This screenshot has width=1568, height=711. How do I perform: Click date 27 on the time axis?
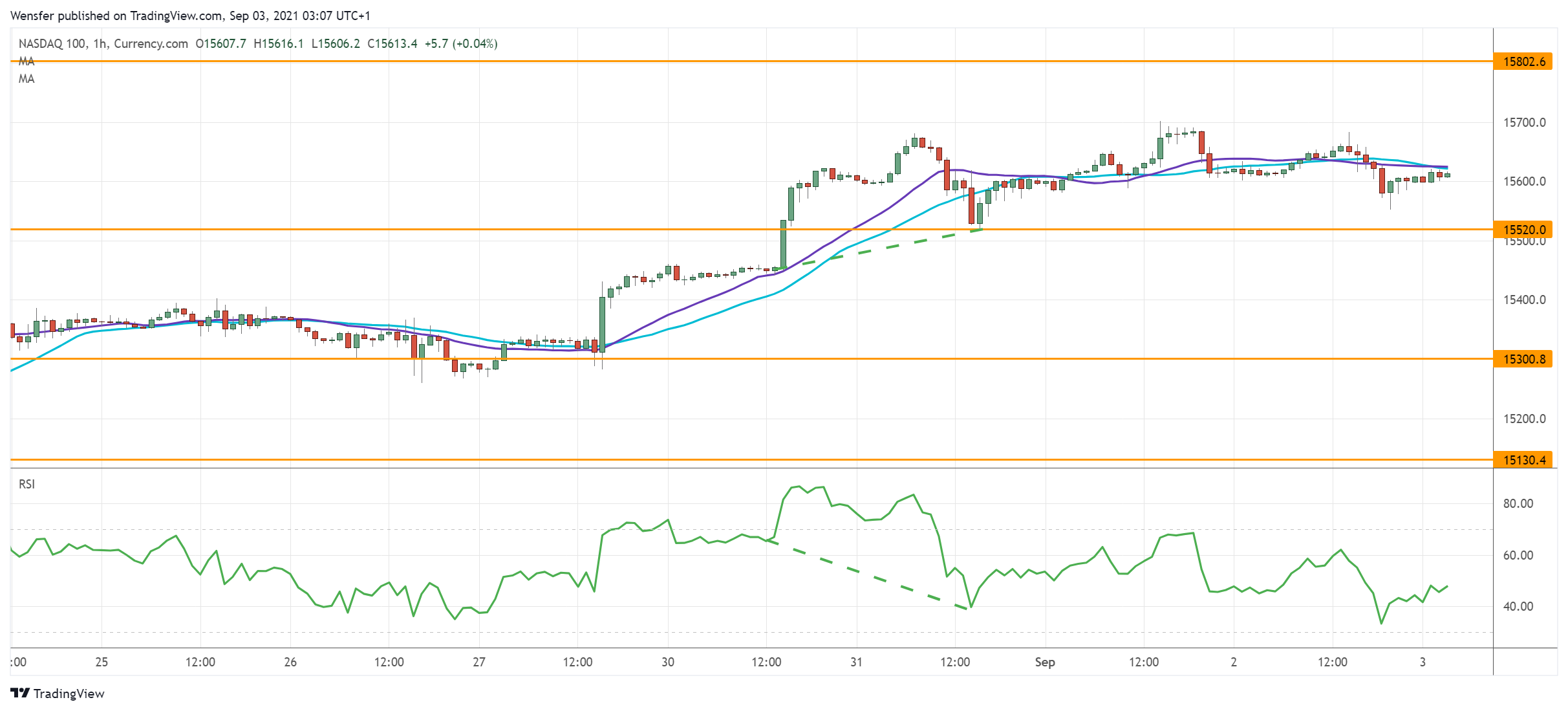tap(478, 662)
